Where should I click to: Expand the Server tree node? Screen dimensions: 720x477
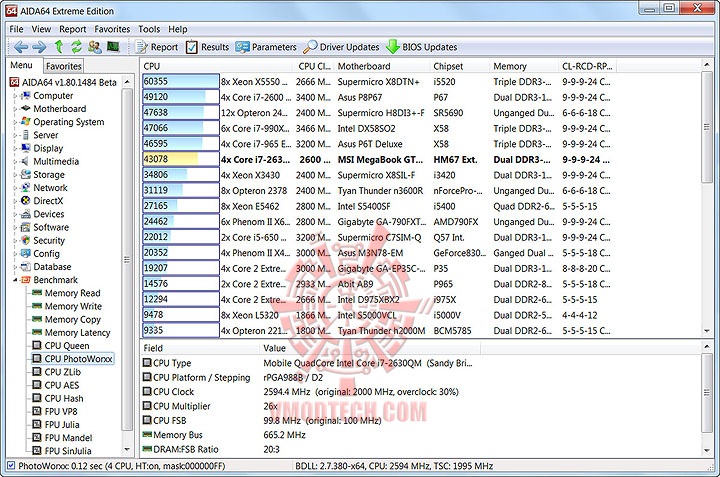point(15,135)
